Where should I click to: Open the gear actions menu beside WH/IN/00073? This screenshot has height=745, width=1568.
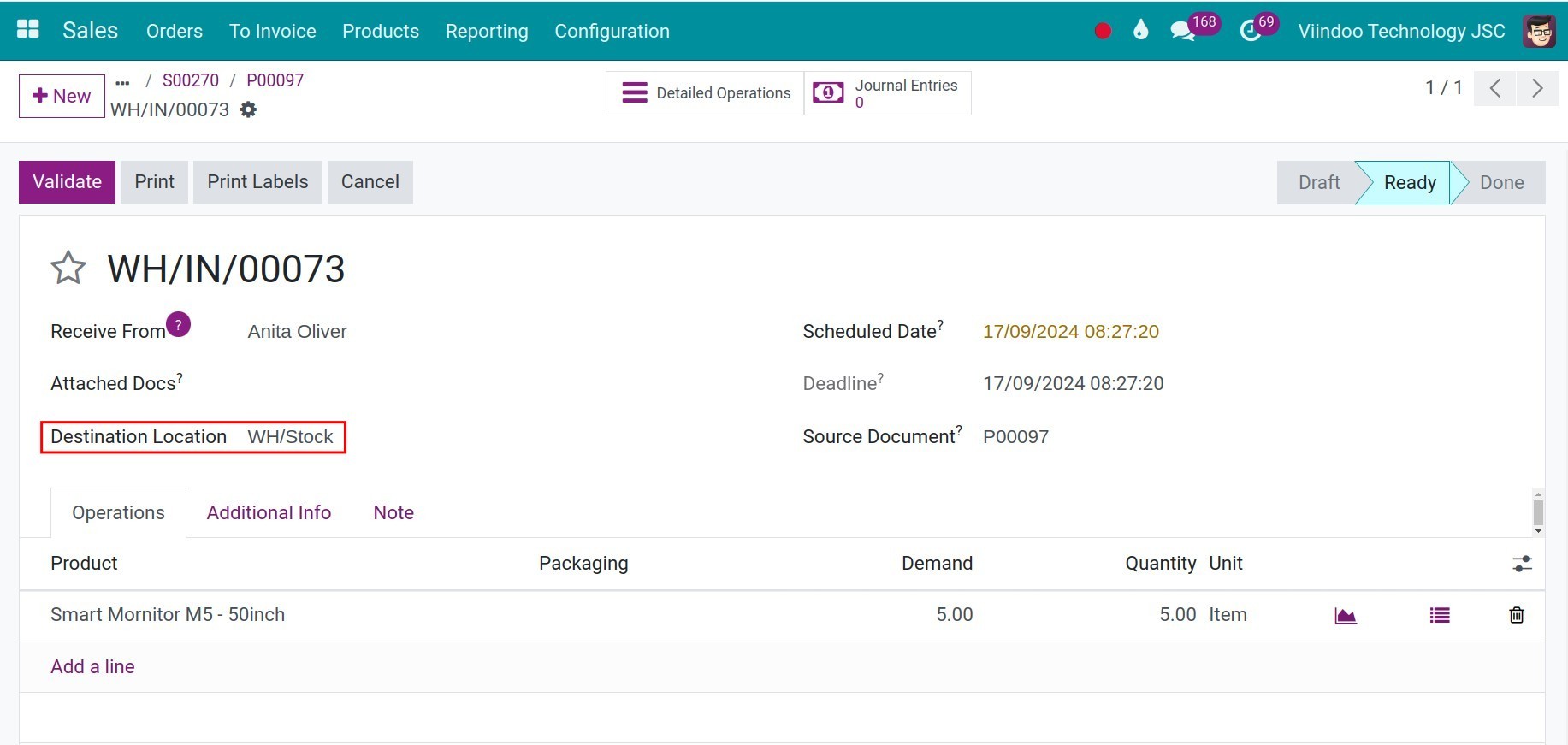point(248,109)
